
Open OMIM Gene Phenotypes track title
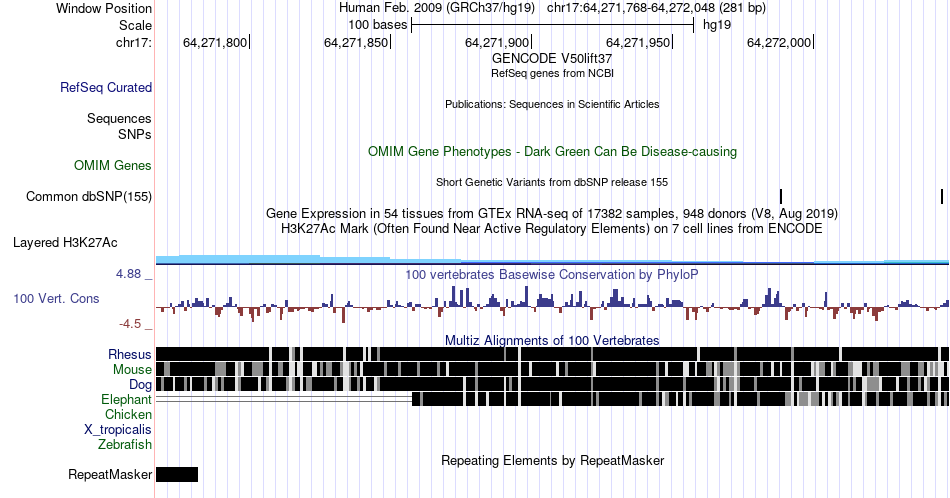click(x=552, y=151)
